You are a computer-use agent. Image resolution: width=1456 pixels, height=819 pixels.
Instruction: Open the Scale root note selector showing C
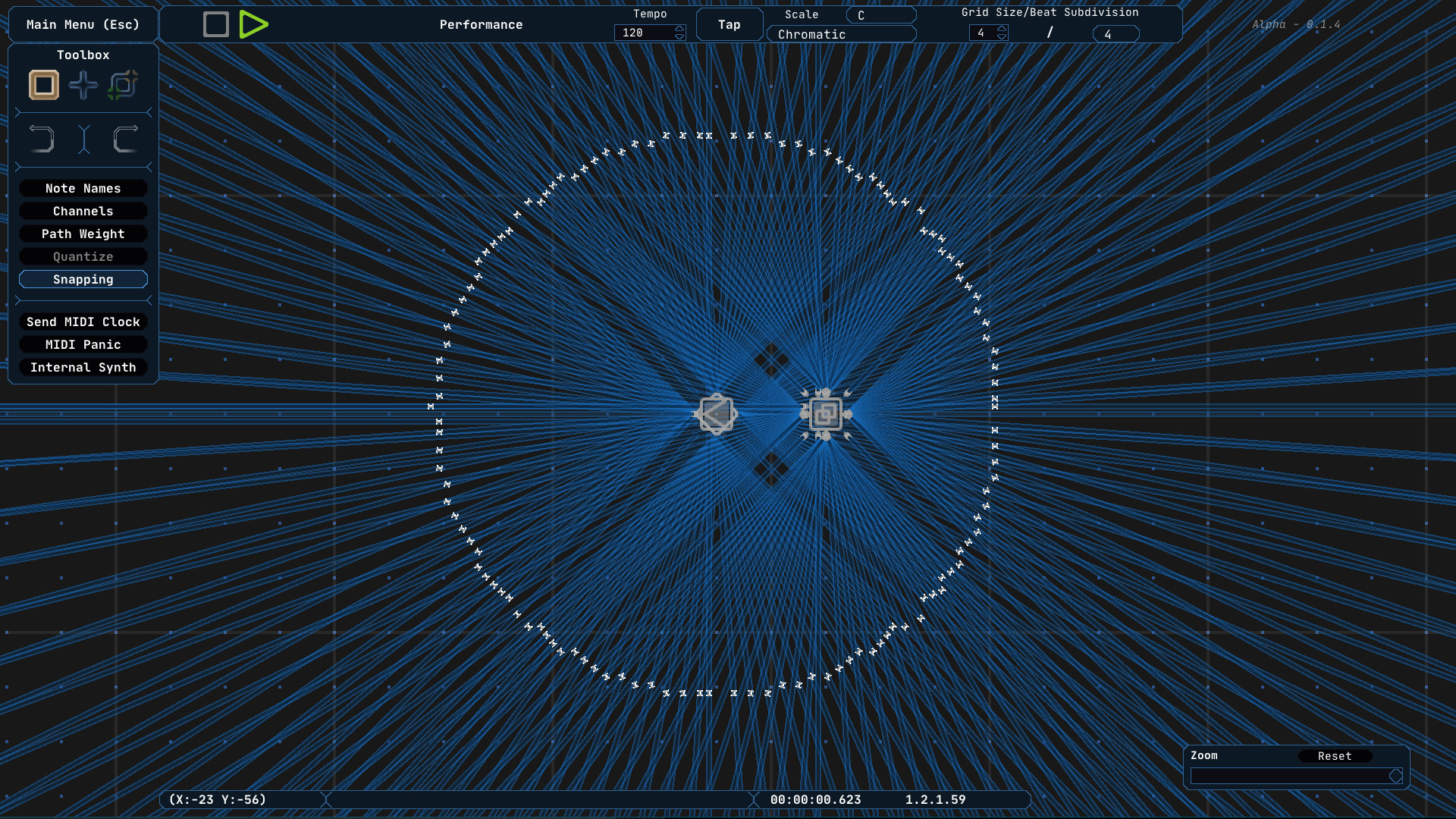click(881, 14)
